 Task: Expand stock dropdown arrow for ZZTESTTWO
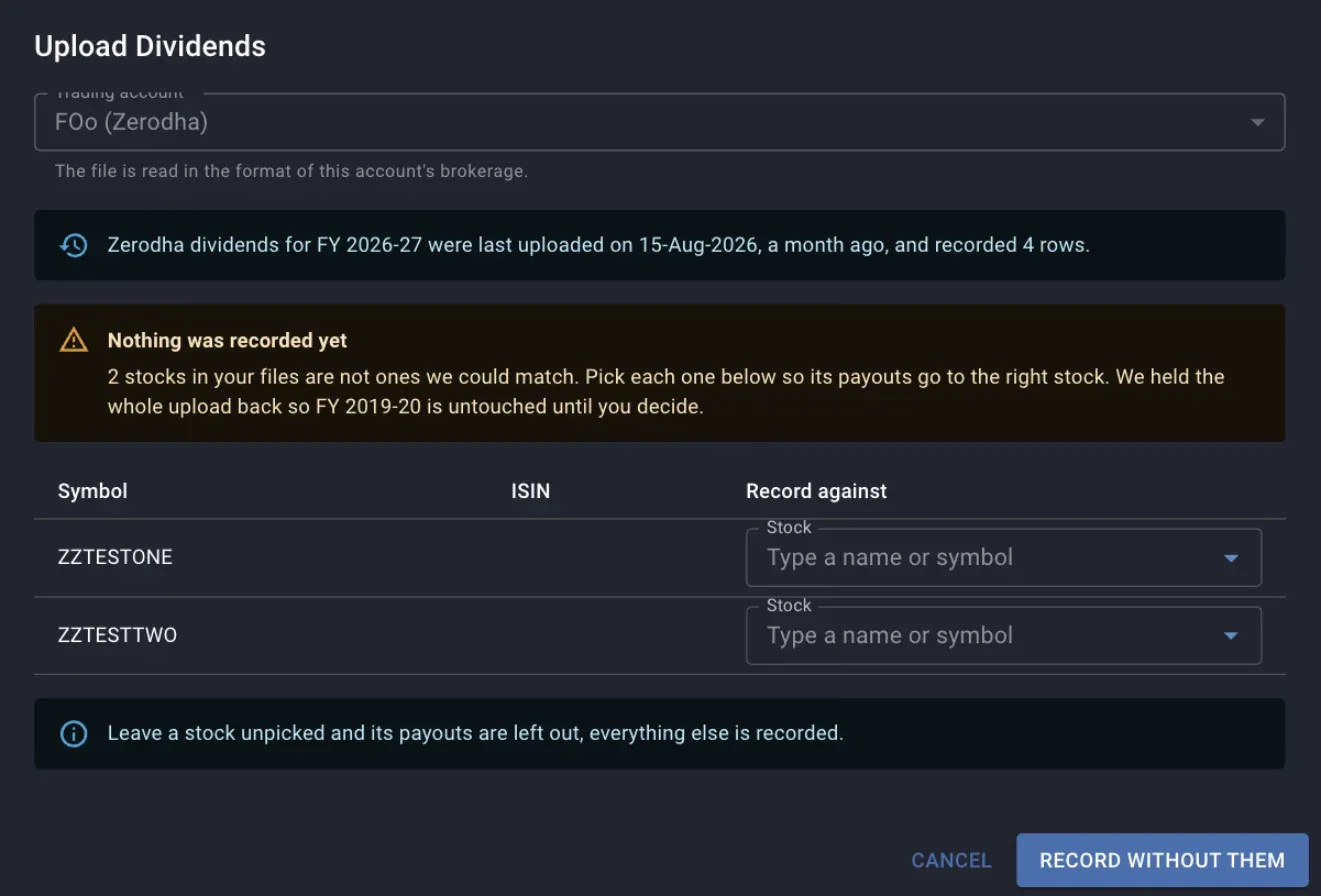(1231, 636)
